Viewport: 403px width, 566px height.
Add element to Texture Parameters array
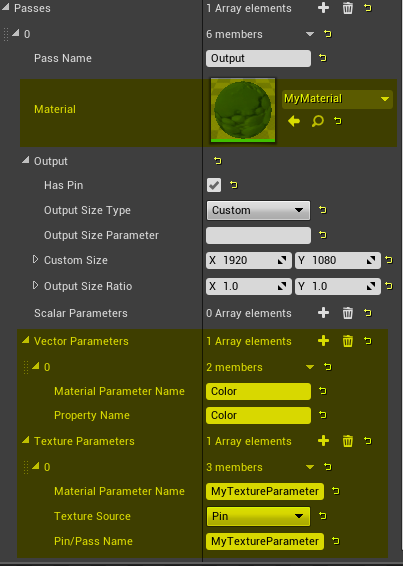[x=323, y=441]
